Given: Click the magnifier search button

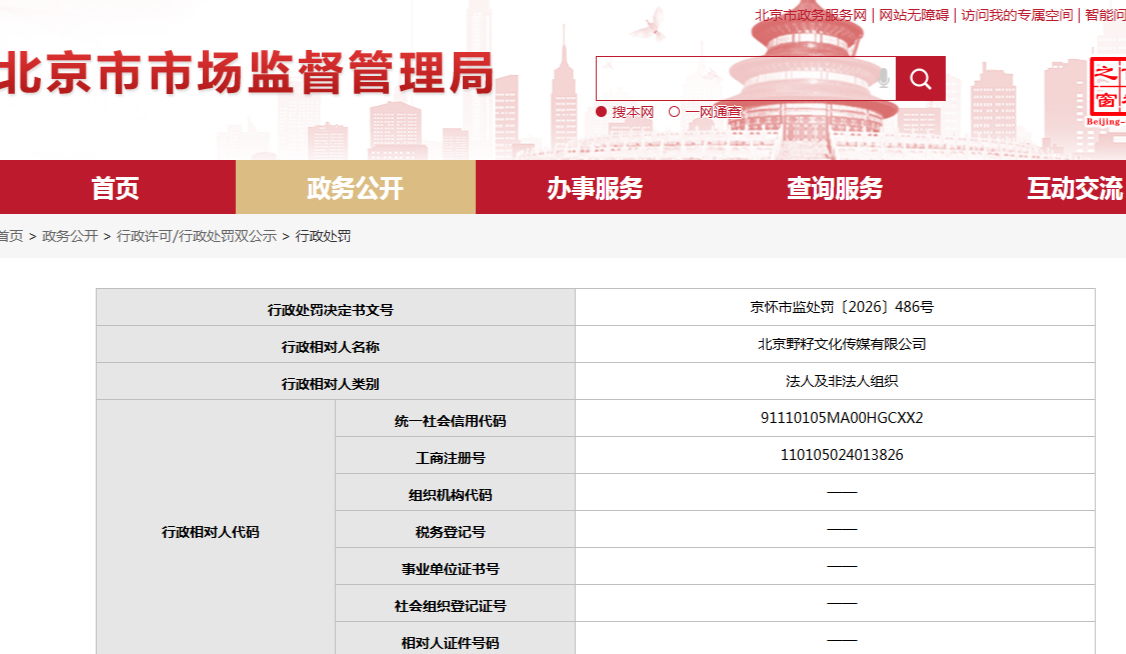Looking at the screenshot, I should pyautogui.click(x=920, y=78).
